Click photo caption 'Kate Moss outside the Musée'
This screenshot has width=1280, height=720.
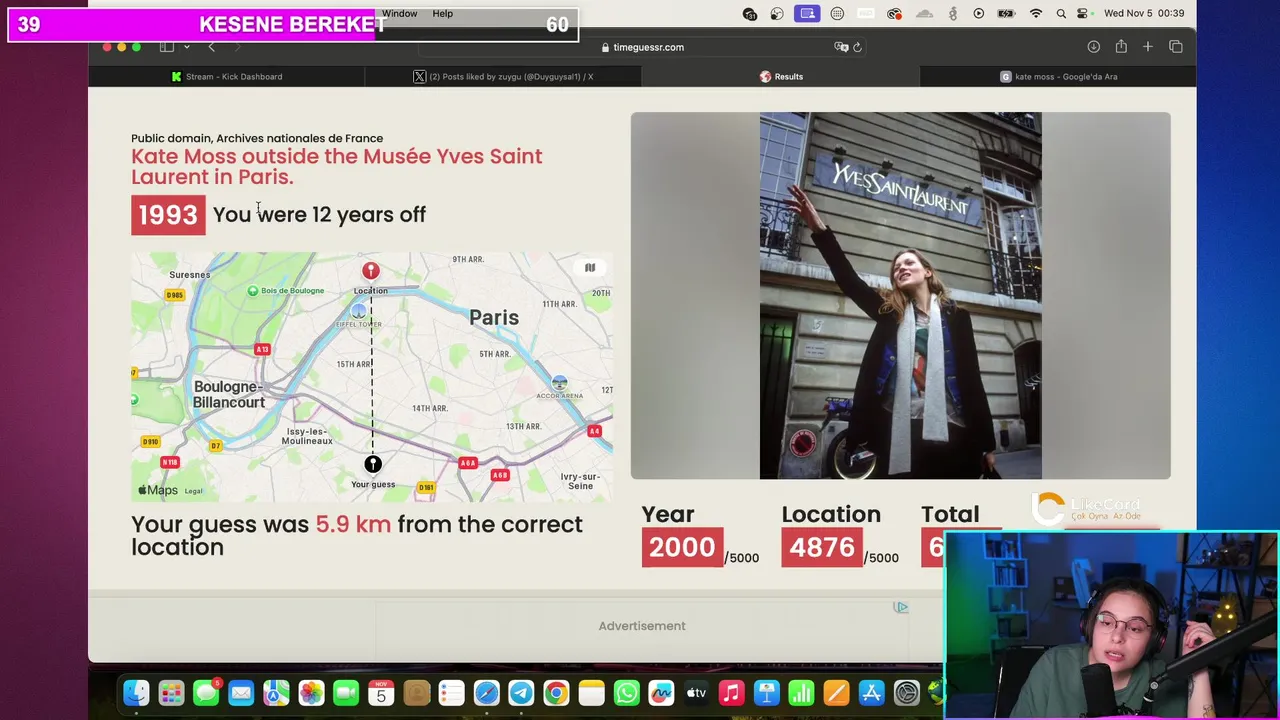tap(337, 166)
